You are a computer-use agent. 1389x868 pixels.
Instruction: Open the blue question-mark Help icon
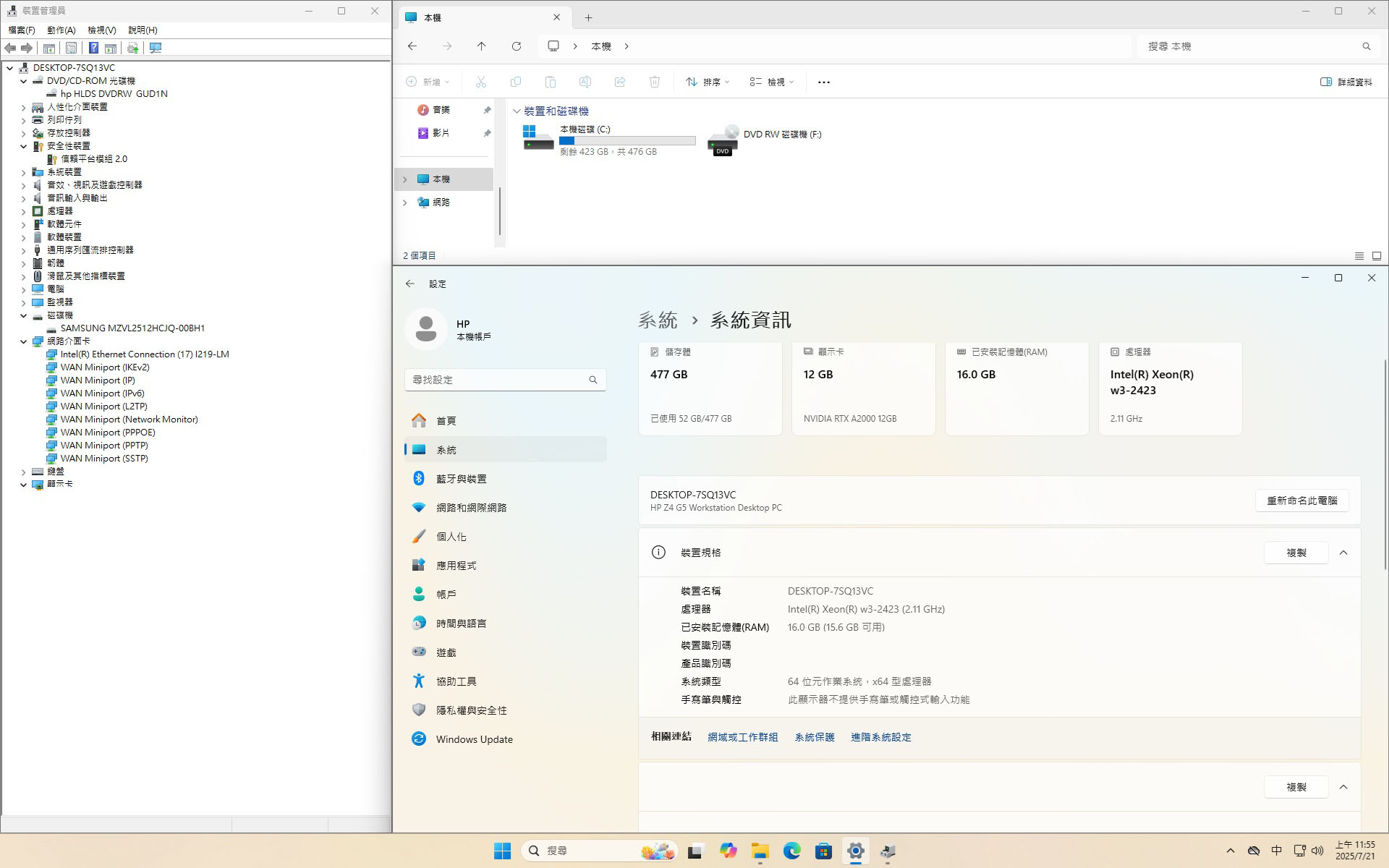point(93,48)
